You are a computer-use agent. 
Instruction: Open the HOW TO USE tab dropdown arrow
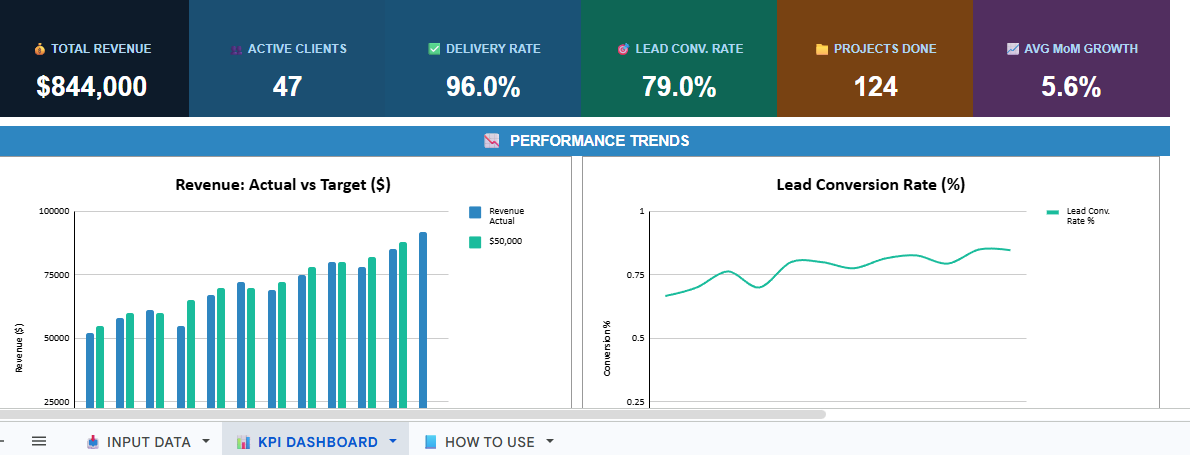pyautogui.click(x=550, y=441)
